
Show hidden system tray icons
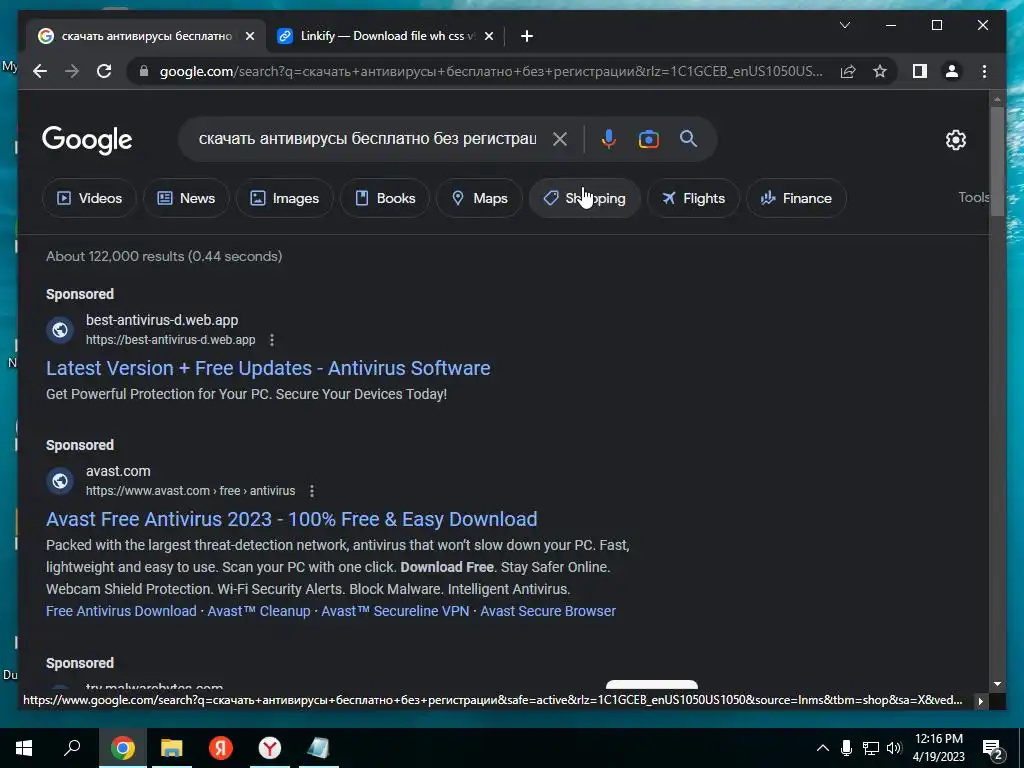823,748
